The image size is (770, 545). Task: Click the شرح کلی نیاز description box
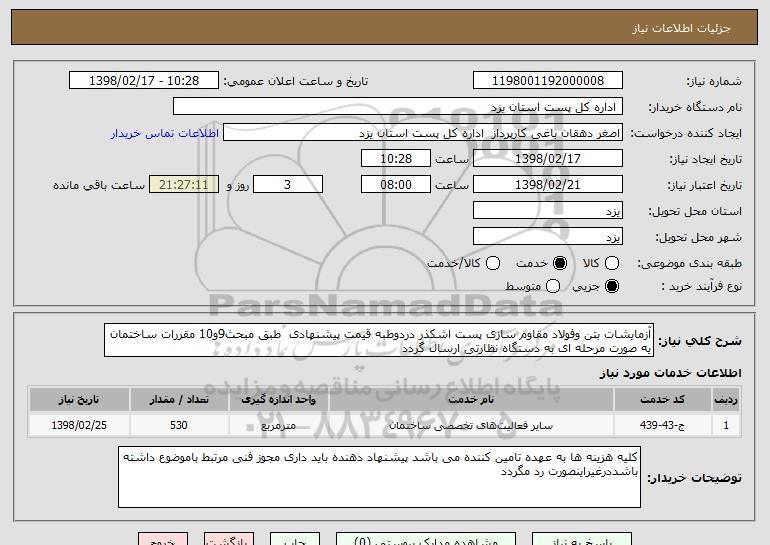tap(379, 340)
